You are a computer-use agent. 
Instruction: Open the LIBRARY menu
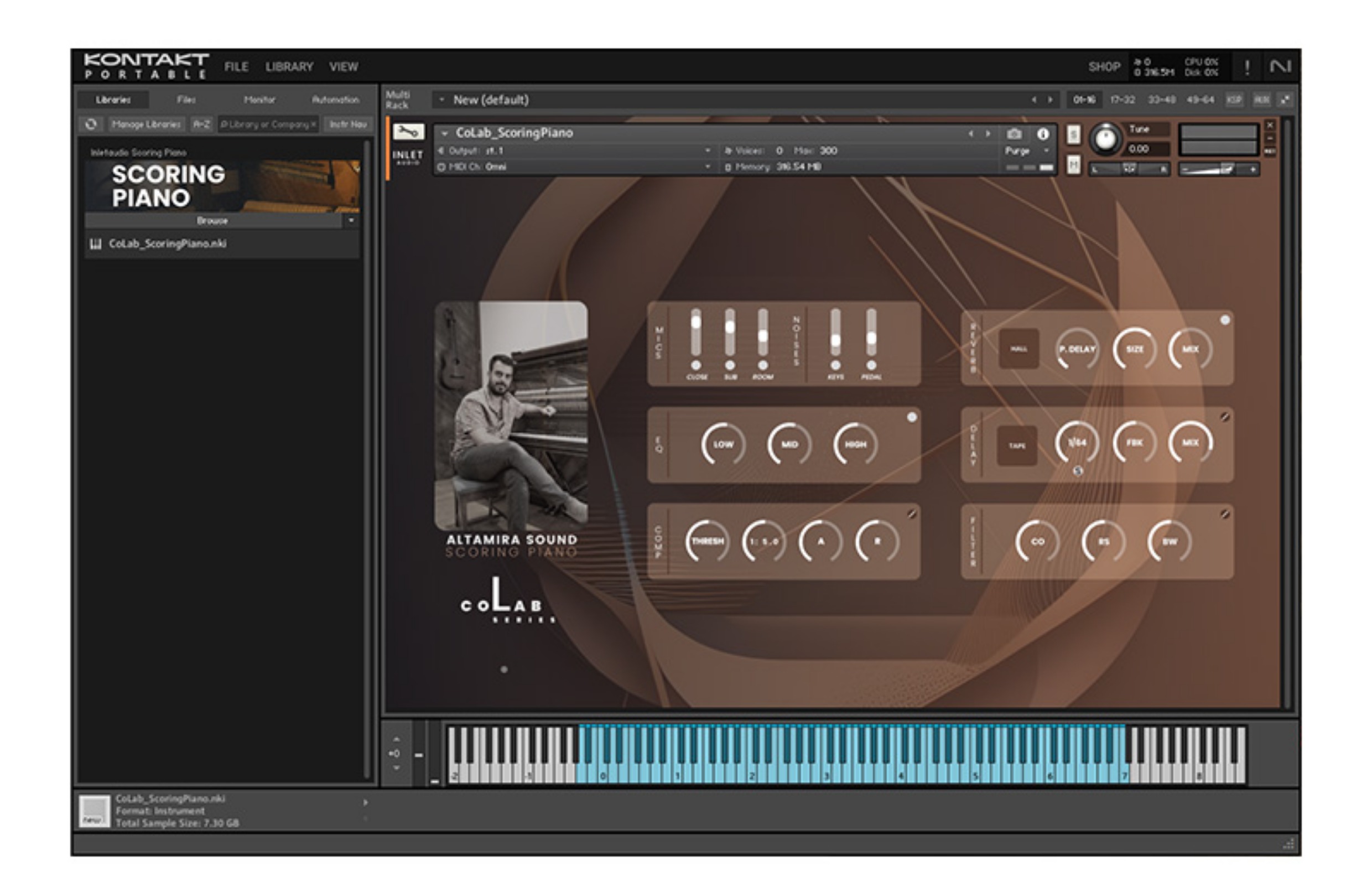point(289,67)
